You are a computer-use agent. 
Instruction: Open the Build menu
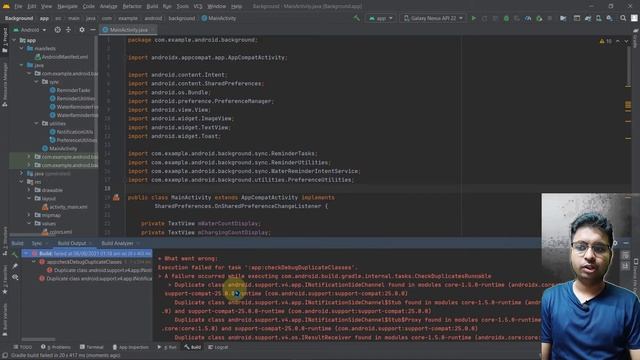152,6
